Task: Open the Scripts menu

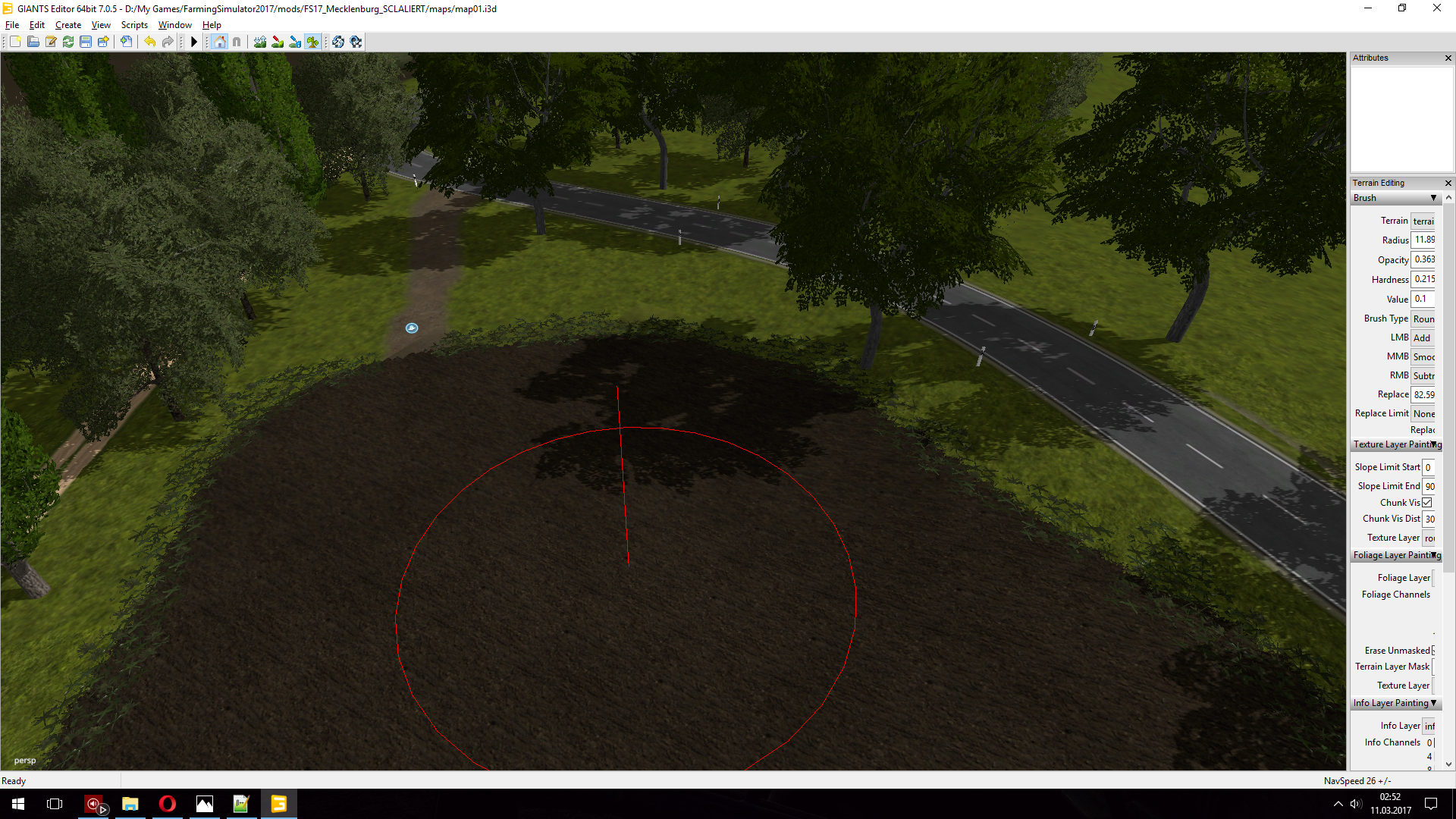Action: [134, 25]
